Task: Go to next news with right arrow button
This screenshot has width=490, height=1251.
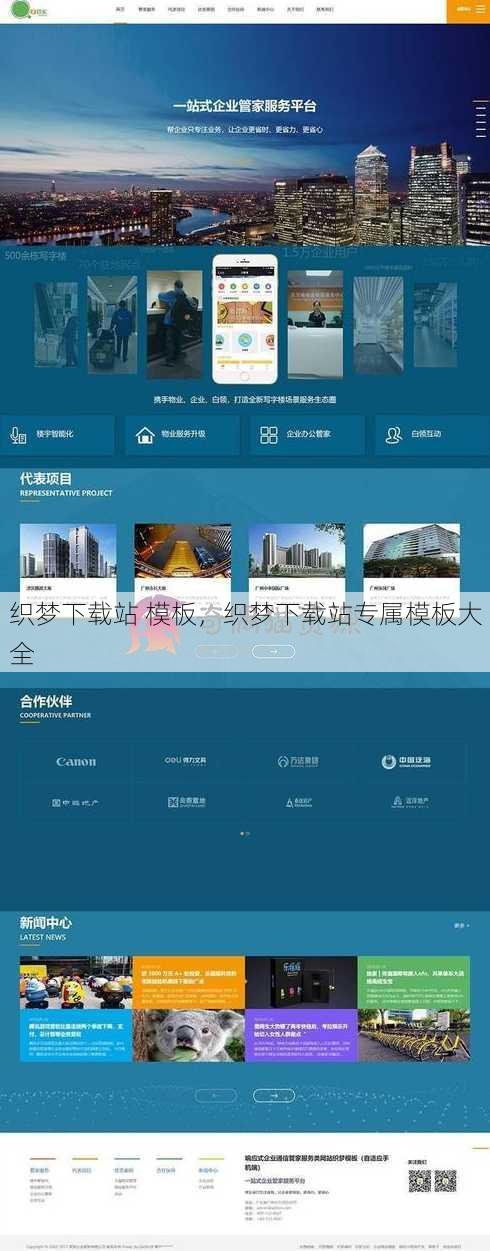Action: (x=273, y=1095)
